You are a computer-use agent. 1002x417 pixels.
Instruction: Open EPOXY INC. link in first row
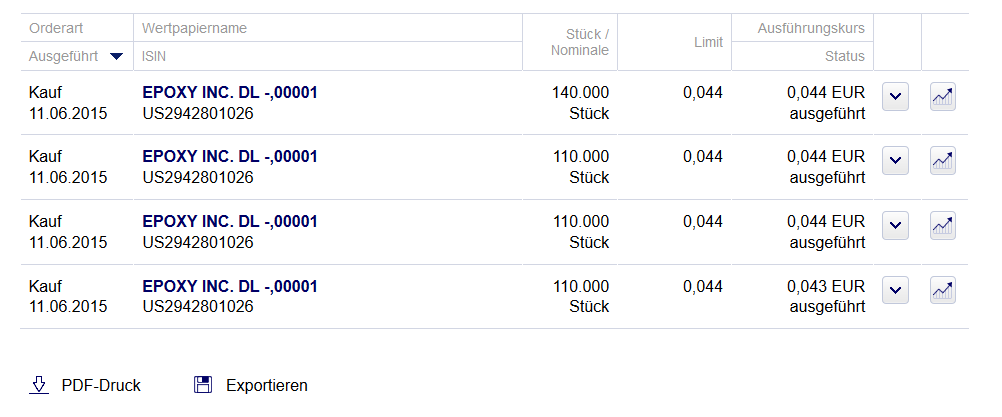pos(230,93)
